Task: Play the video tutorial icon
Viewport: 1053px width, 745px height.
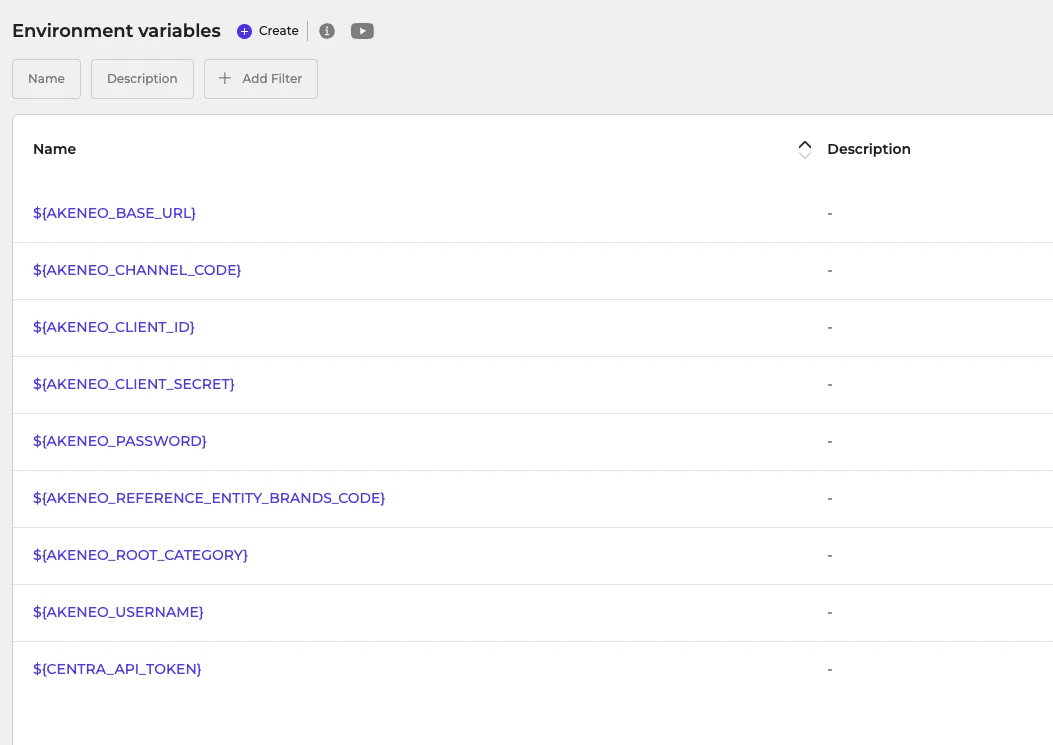Action: (362, 31)
